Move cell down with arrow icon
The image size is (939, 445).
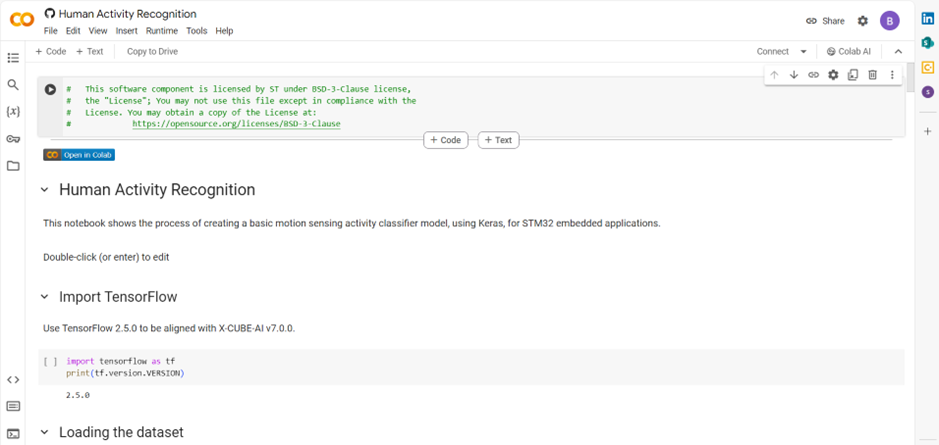[x=794, y=75]
